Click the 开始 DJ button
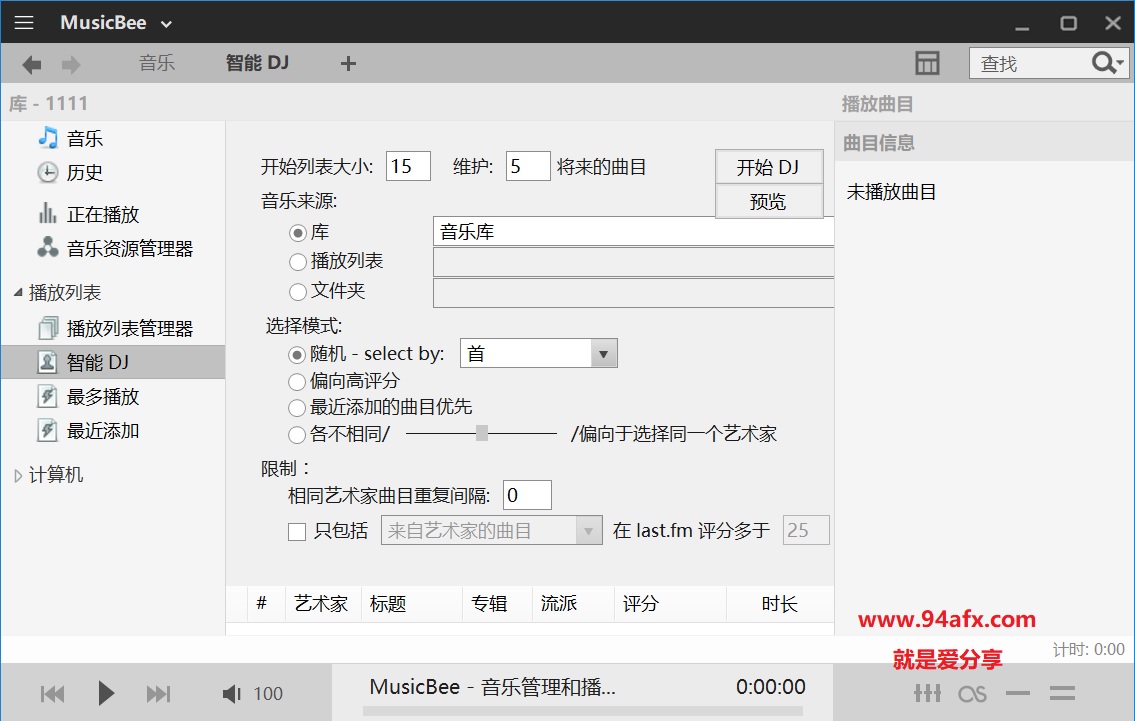Image resolution: width=1135 pixels, height=721 pixels. [769, 167]
